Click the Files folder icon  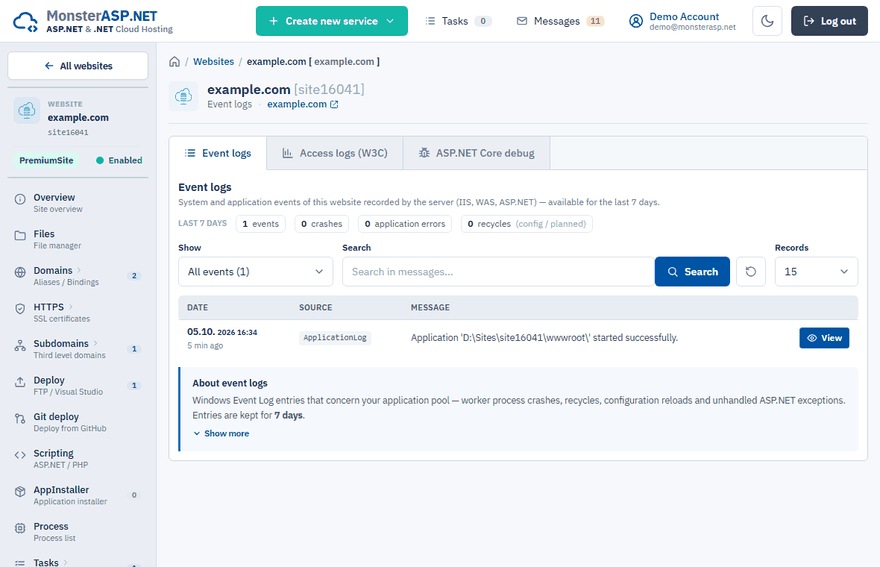click(x=20, y=235)
